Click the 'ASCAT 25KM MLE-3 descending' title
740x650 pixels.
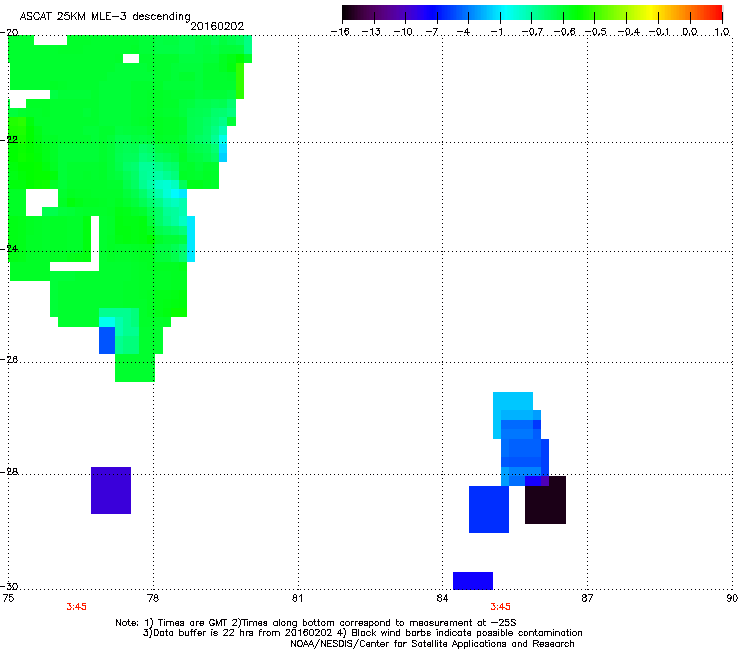105,17
